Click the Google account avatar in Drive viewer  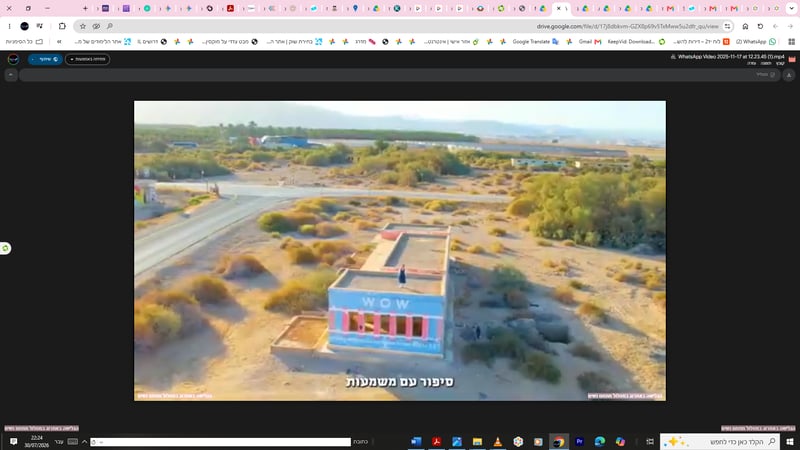tap(13, 59)
